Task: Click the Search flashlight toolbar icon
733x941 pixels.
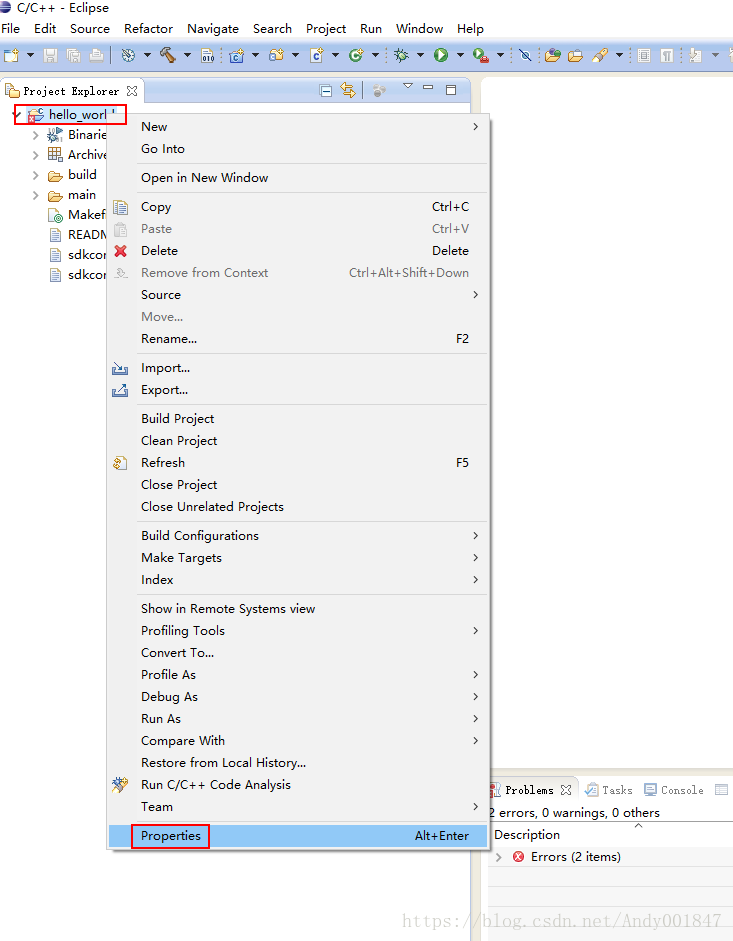Action: [599, 56]
